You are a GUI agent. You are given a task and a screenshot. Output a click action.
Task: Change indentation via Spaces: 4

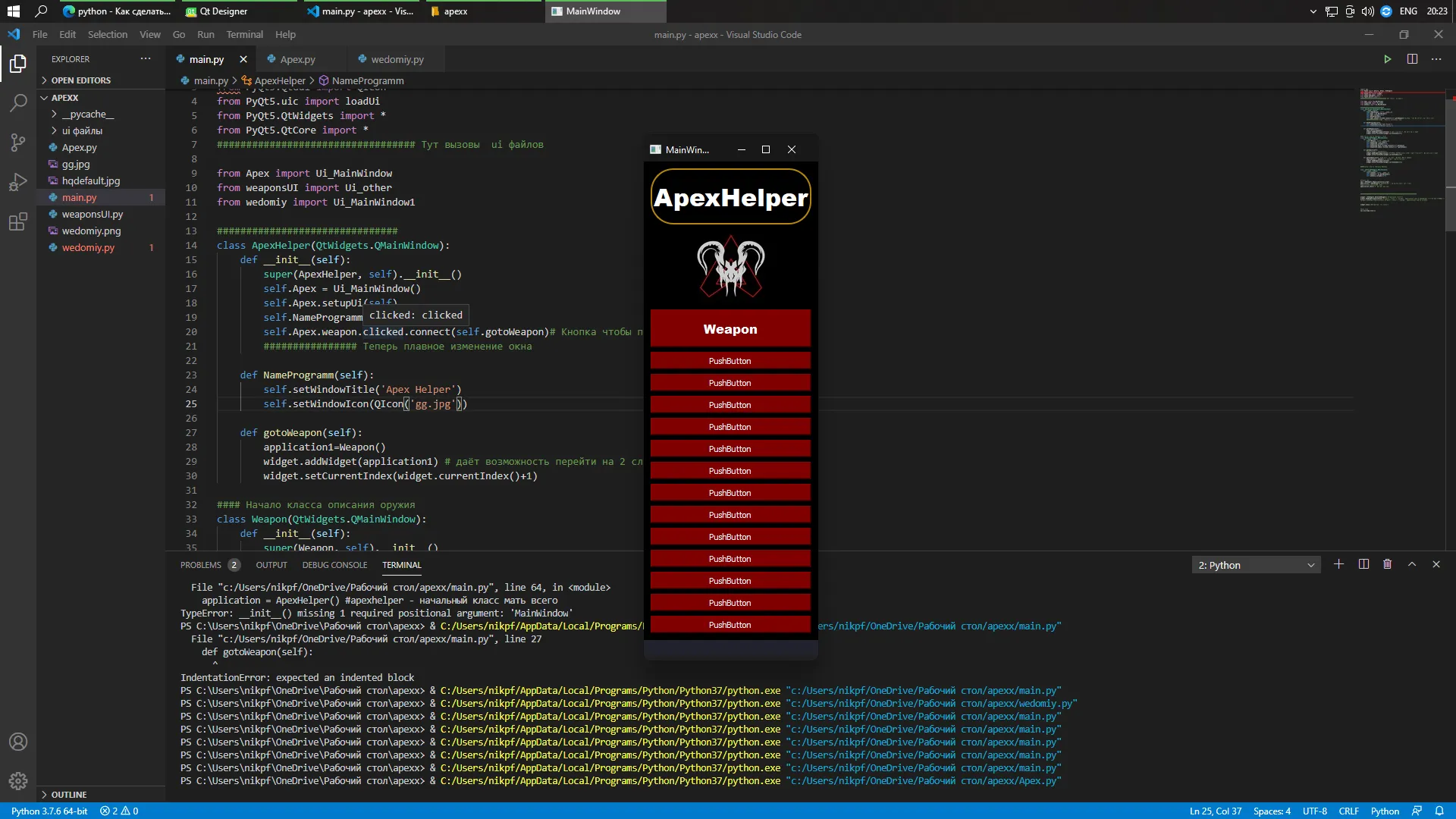pyautogui.click(x=1272, y=811)
